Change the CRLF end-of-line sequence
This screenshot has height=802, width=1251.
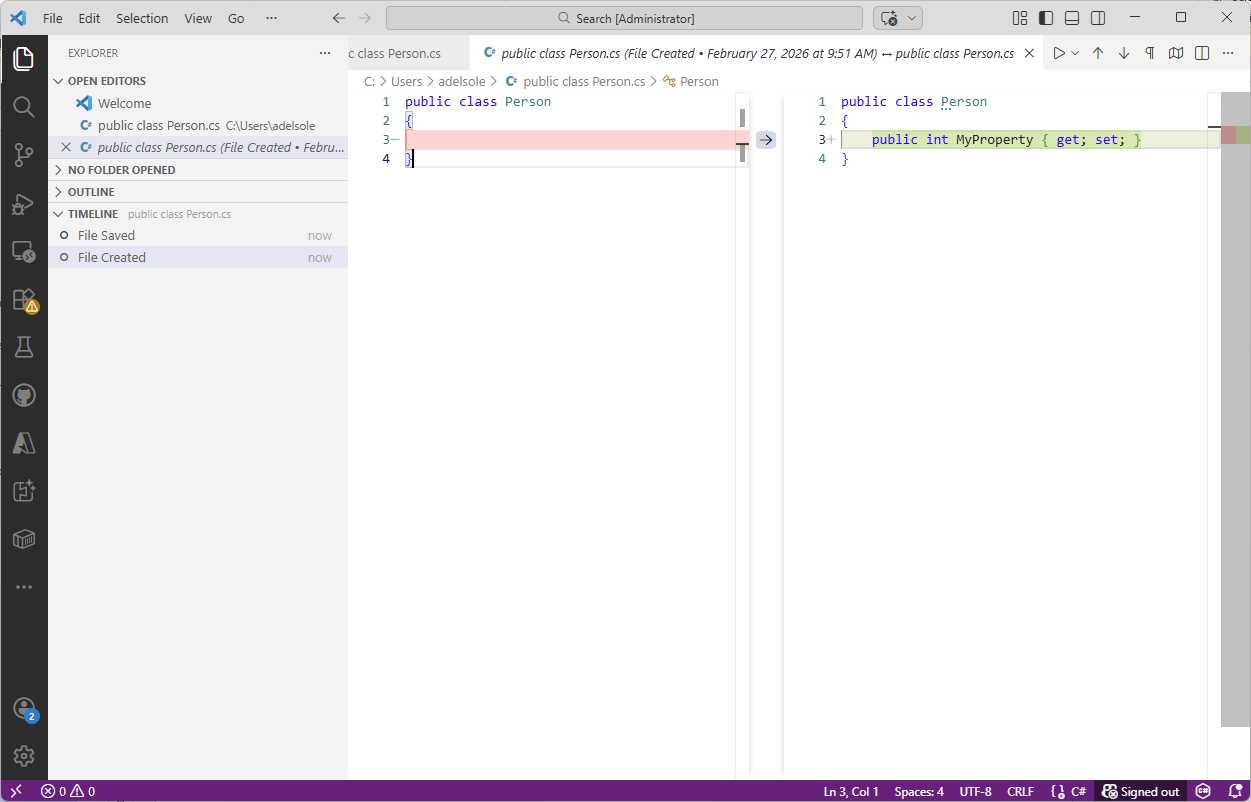[x=1020, y=791]
